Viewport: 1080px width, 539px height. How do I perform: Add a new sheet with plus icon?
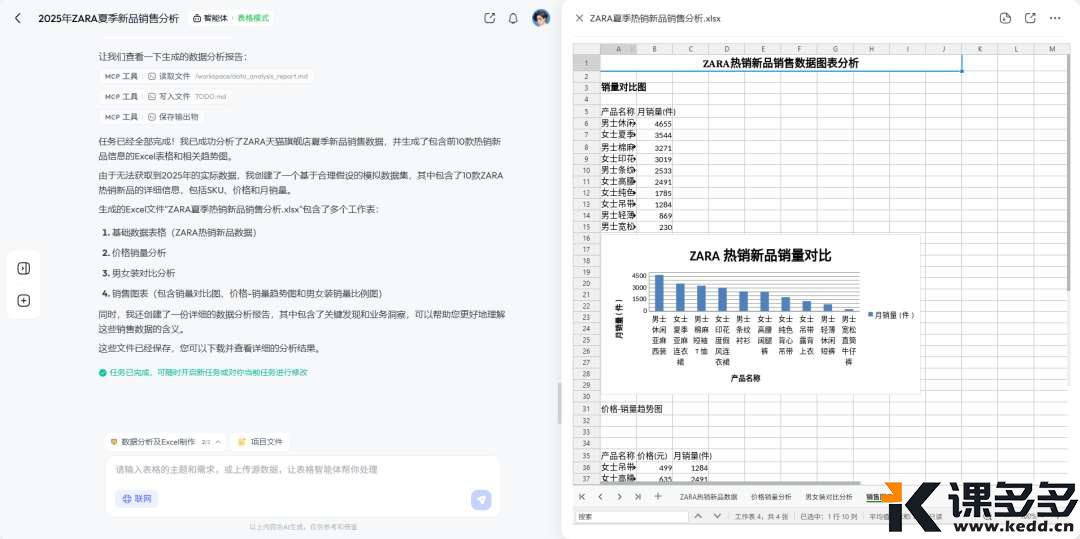[658, 496]
